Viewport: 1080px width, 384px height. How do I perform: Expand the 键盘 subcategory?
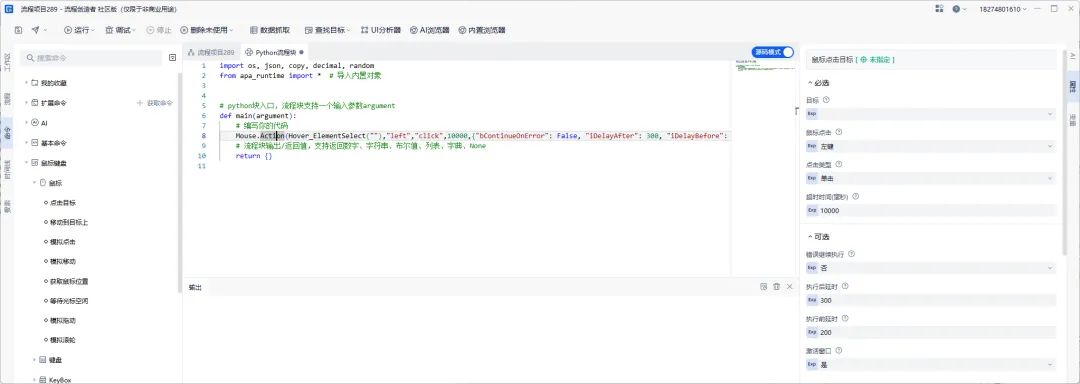34,360
